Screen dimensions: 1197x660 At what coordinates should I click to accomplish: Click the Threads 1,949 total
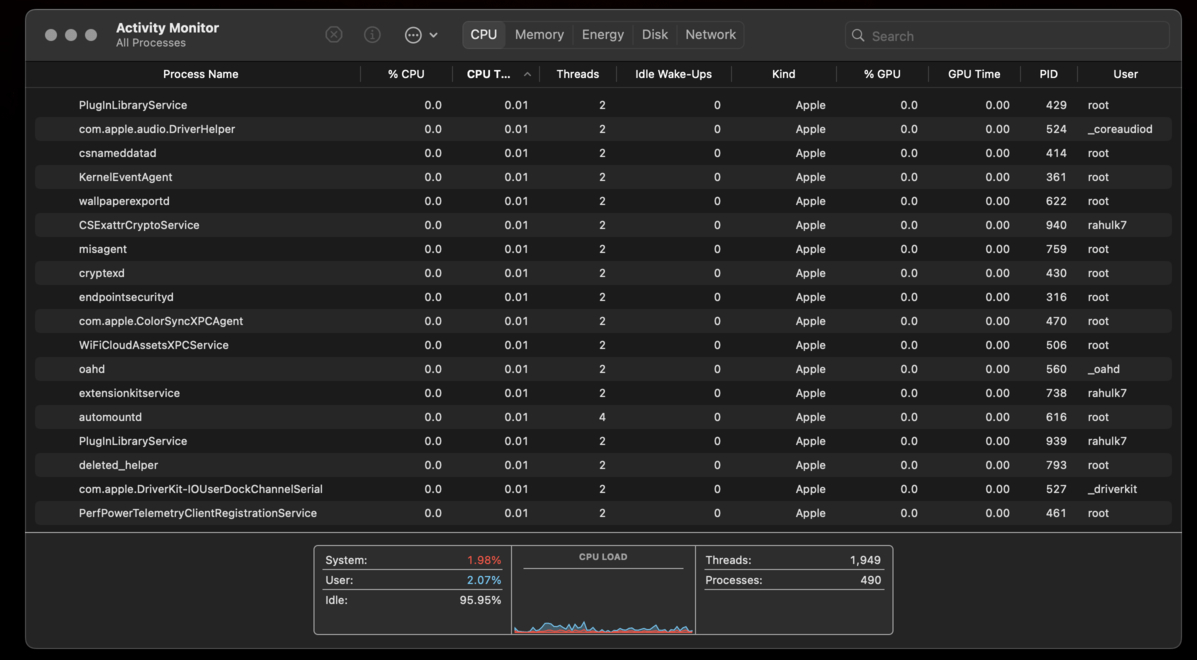[865, 561]
